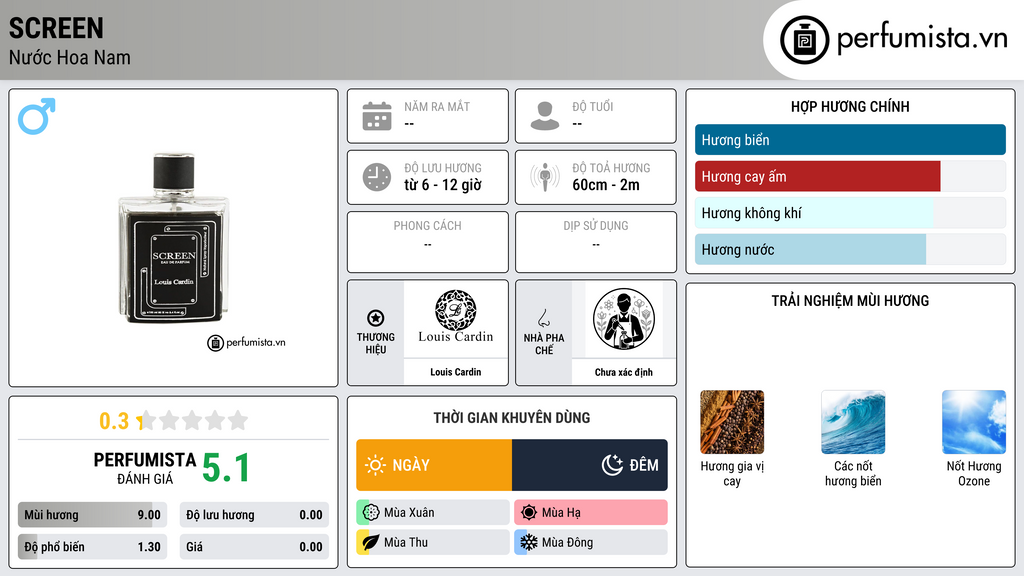The width and height of the screenshot is (1024, 576).
Task: Click the PERFUMISTA ĐÁNH GIÁ label
Action: click(x=145, y=468)
